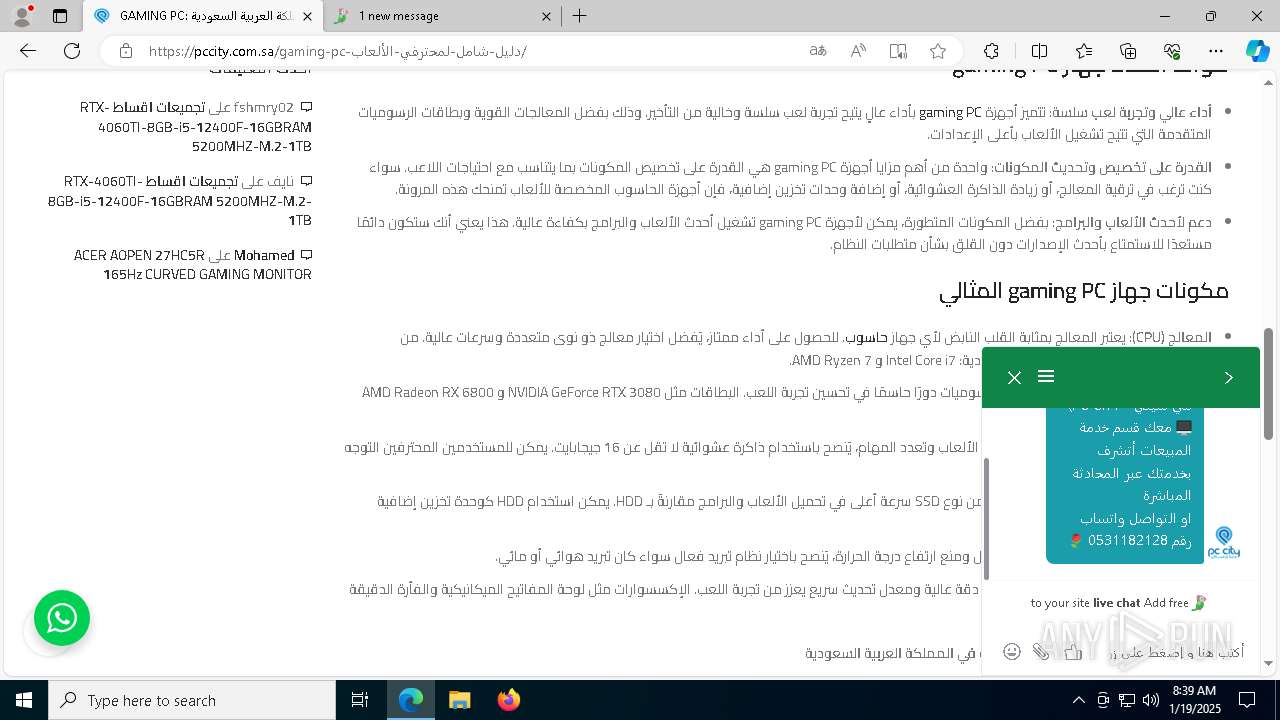Screen dimensions: 1280x720
Task: Select the heading مكونات جهاز gaming PC المثالي
Action: (x=1083, y=291)
